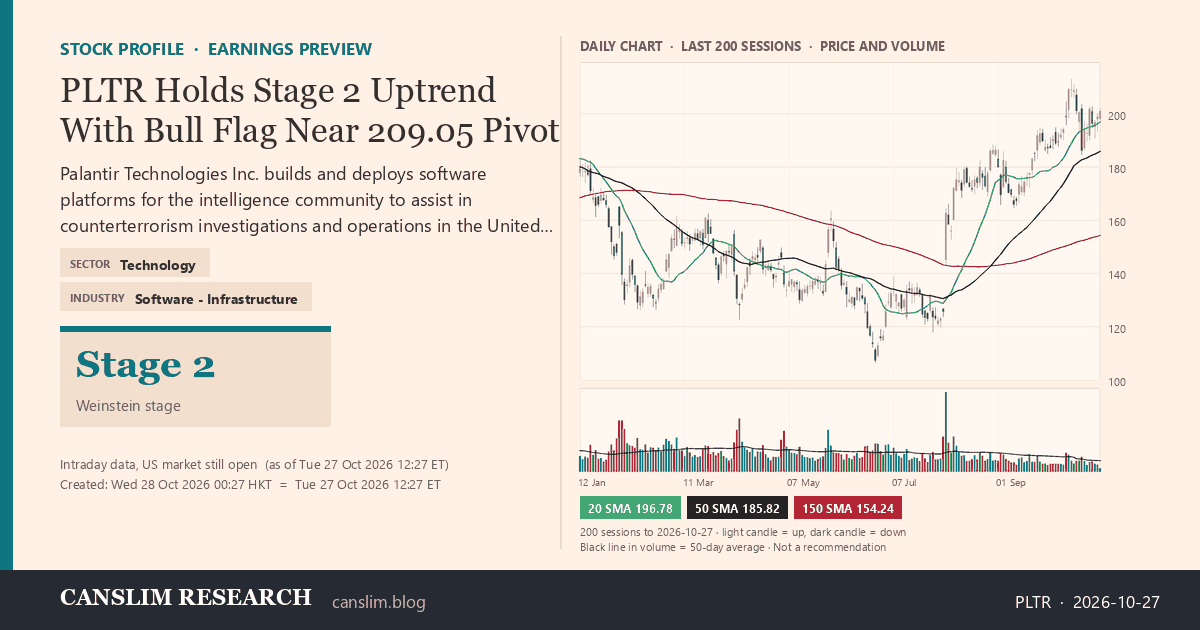Image resolution: width=1200 pixels, height=630 pixels.
Task: Click the 150 SMA 154.24 red legend badge
Action: click(x=848, y=508)
